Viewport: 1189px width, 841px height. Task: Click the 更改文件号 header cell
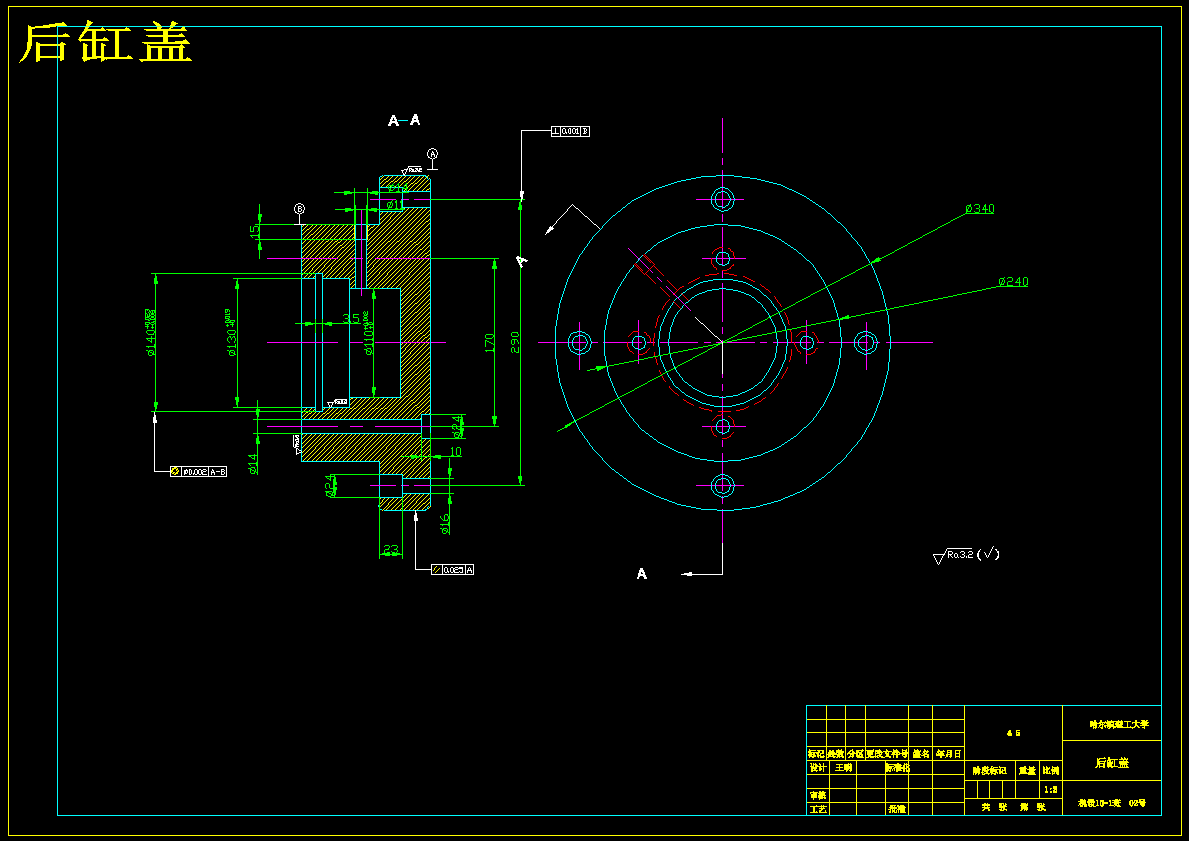pyautogui.click(x=886, y=754)
